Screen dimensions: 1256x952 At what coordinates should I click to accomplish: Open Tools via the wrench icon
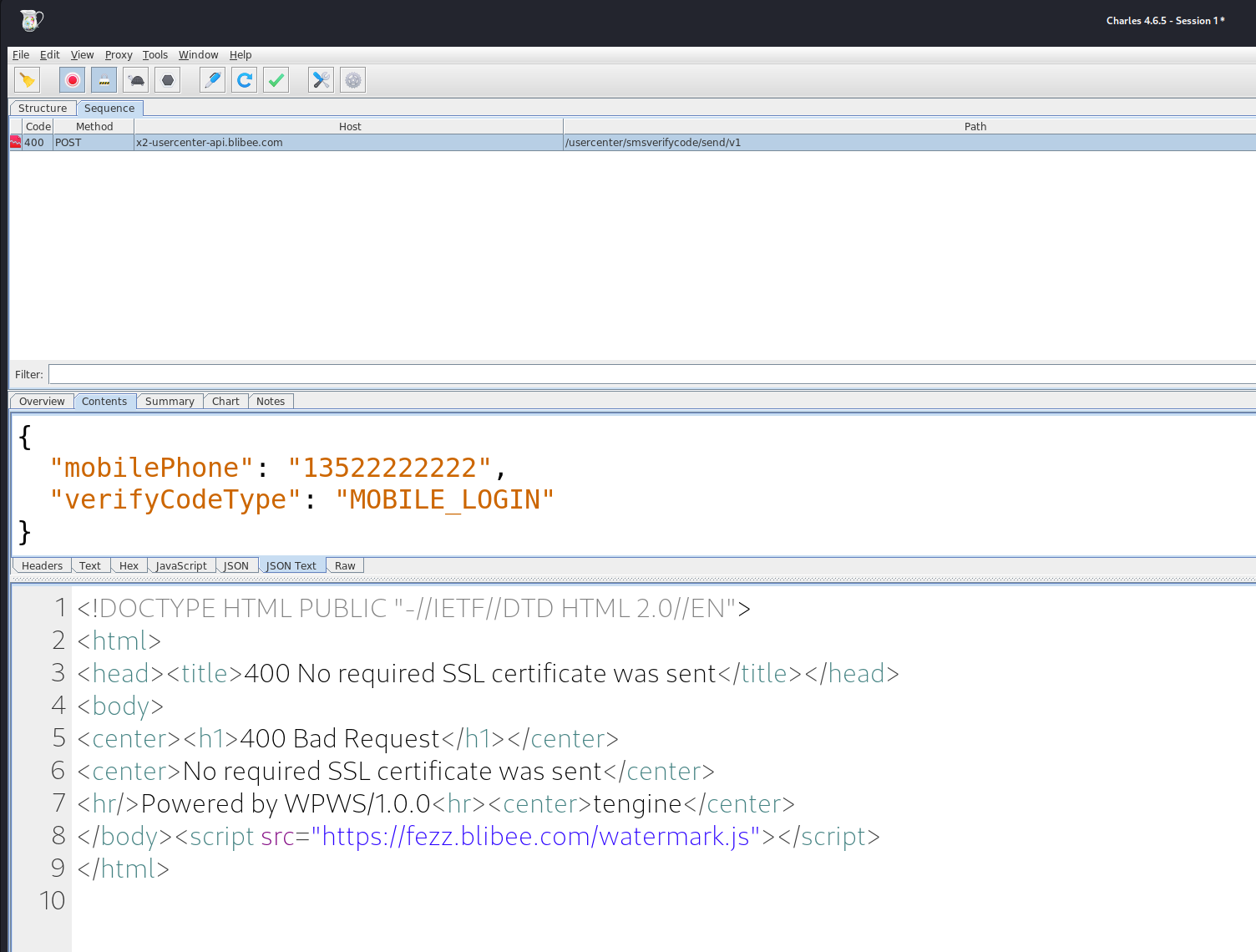[322, 80]
